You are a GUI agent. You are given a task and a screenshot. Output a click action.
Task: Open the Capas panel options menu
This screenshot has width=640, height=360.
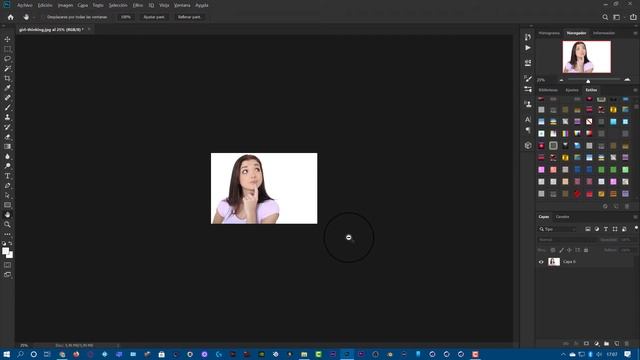(635, 217)
